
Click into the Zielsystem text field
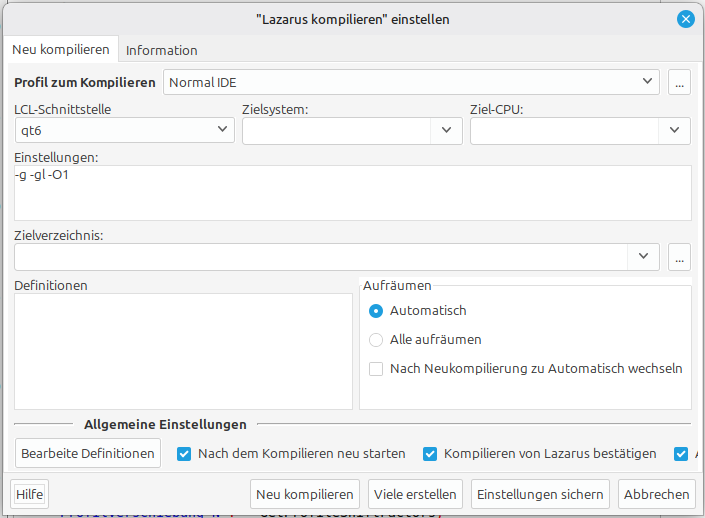click(336, 130)
